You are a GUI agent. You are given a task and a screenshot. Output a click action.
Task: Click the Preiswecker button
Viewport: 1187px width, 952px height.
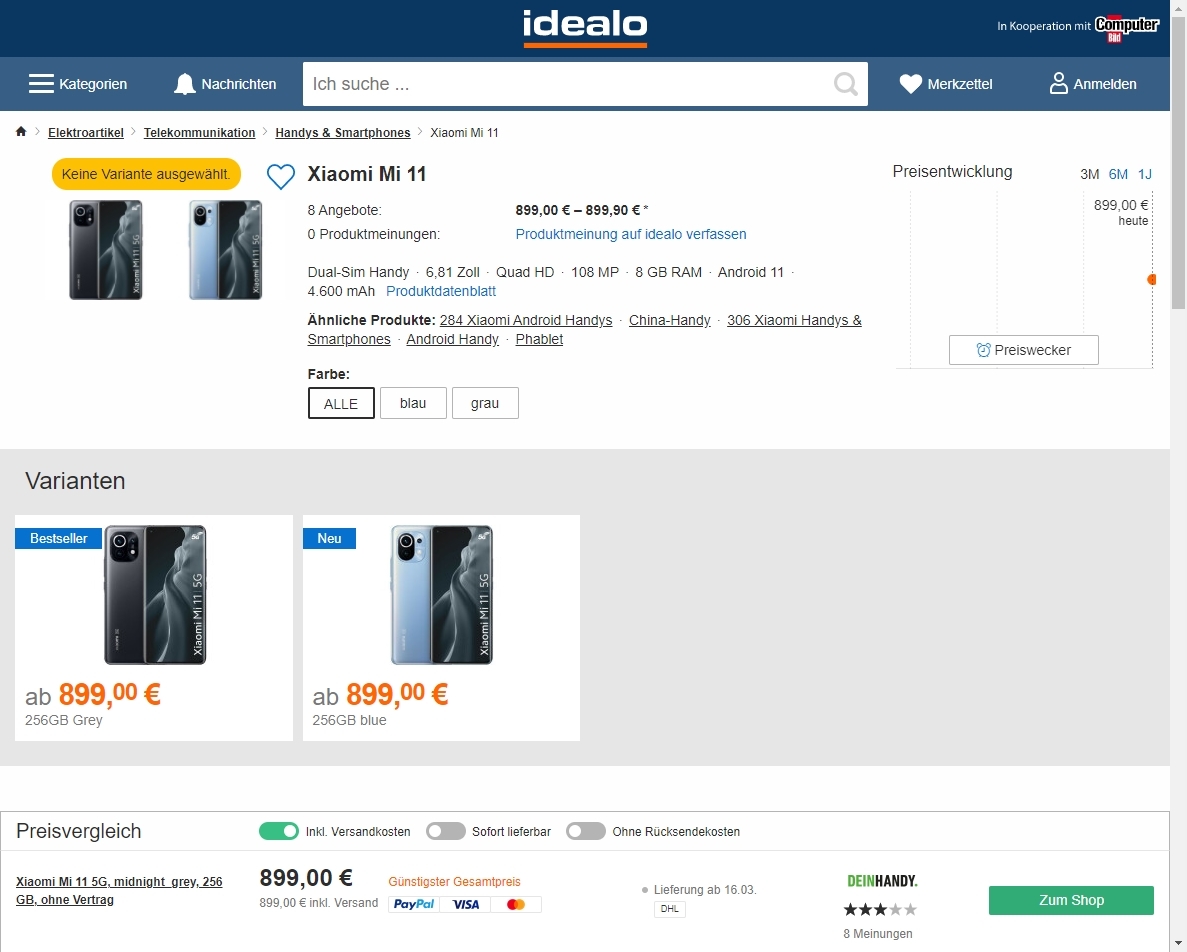tap(1023, 350)
